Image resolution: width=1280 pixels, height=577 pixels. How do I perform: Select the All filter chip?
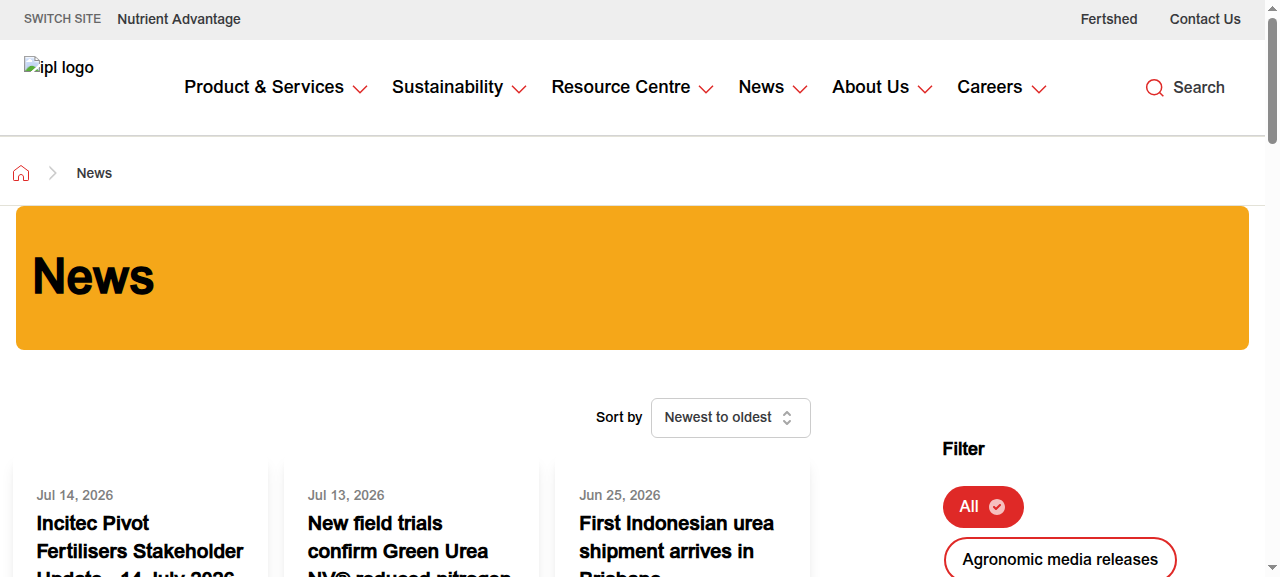click(983, 507)
